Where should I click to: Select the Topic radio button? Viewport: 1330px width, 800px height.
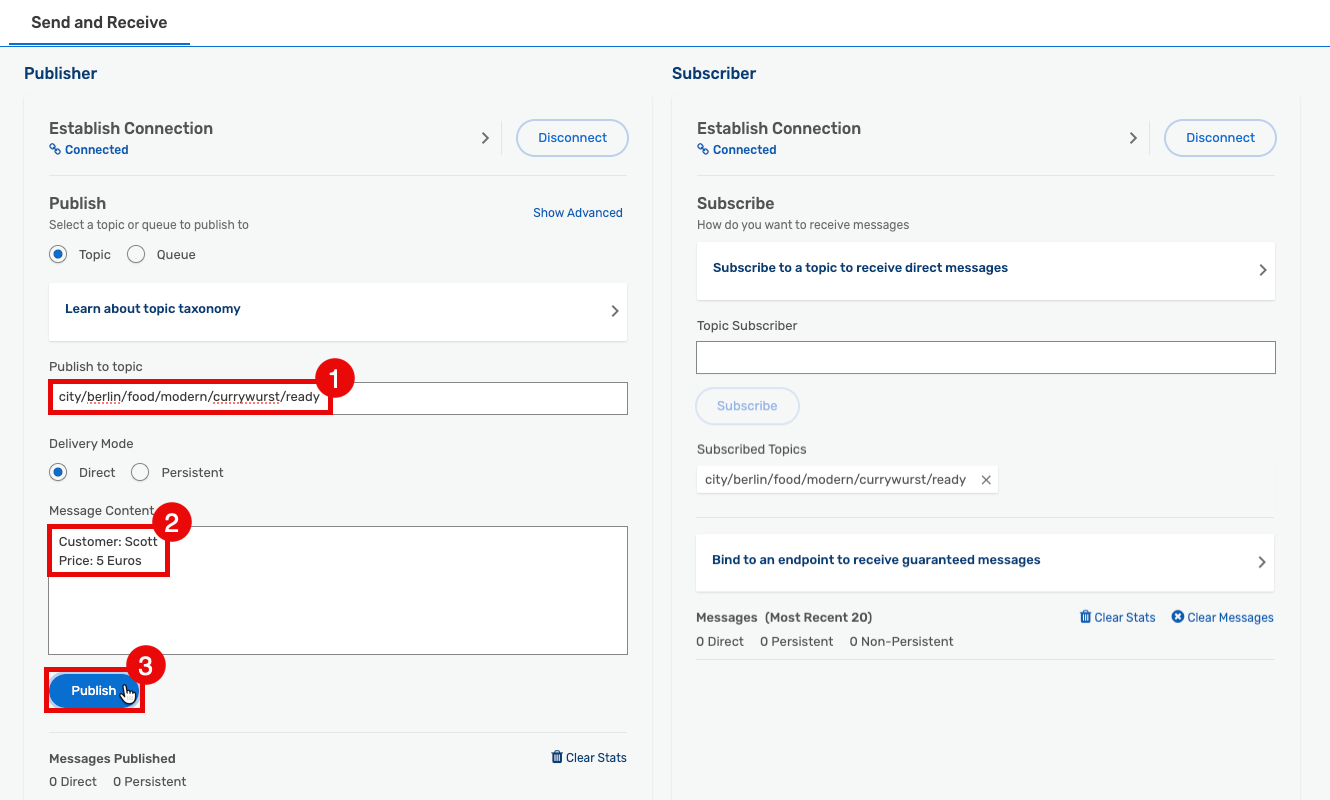coord(59,254)
